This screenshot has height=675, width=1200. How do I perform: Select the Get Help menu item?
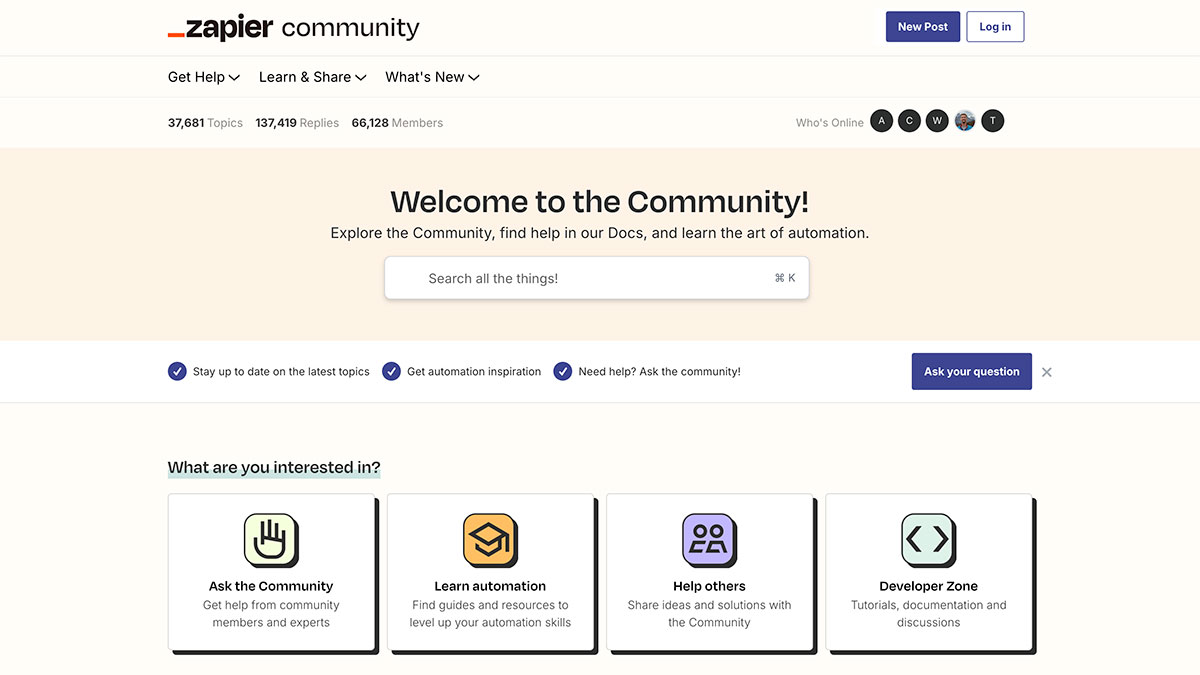[x=196, y=77]
